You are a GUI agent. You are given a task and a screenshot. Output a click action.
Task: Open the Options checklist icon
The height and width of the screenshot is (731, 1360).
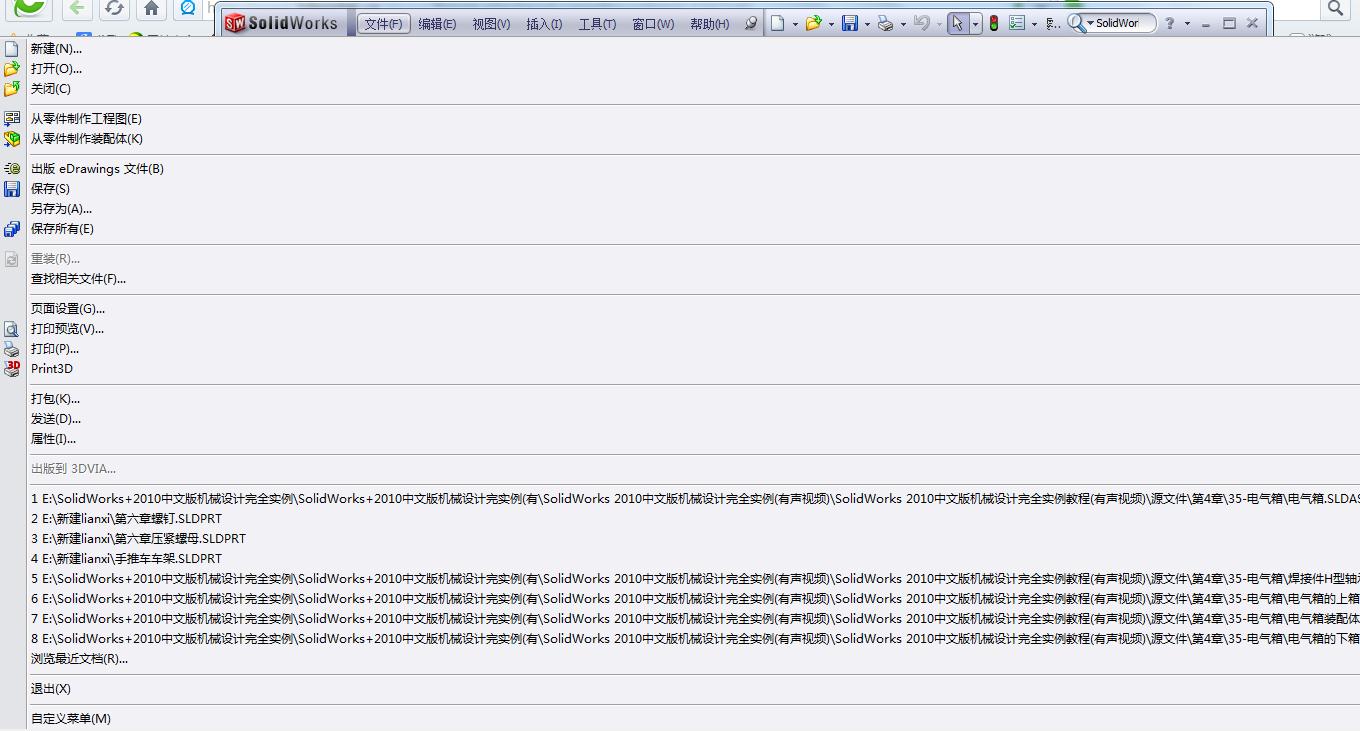(1017, 23)
